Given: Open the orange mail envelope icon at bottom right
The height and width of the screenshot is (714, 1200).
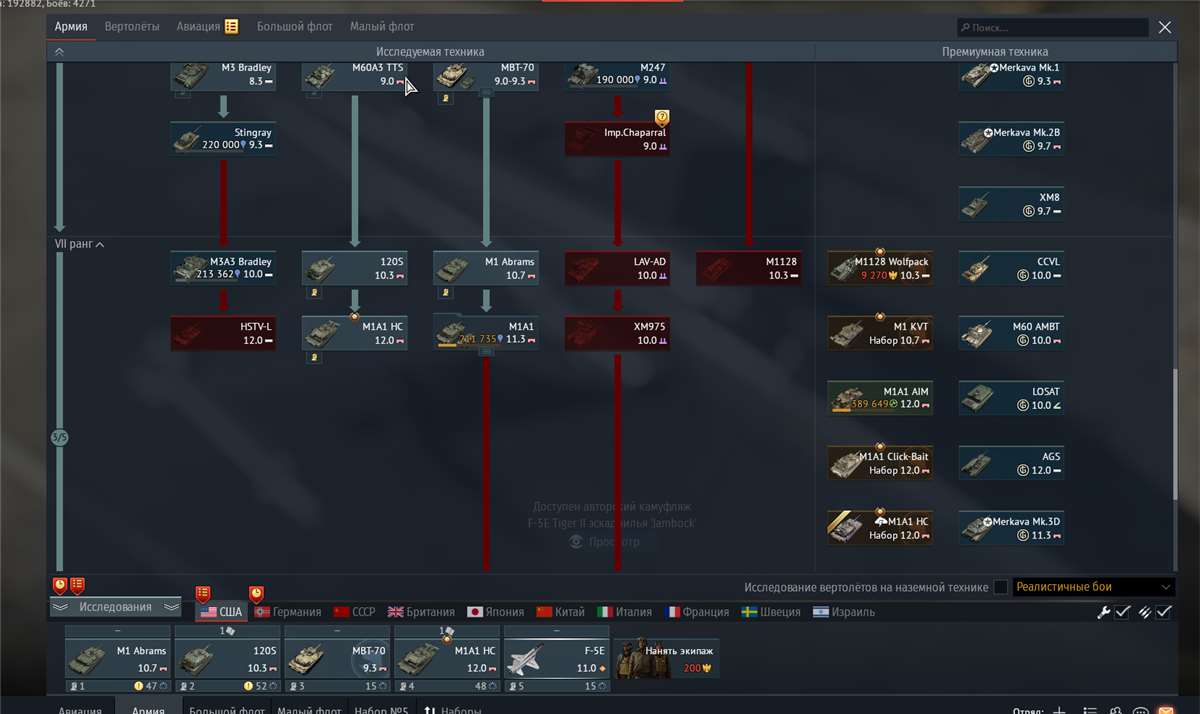Looking at the screenshot, I should click(x=1166, y=710).
